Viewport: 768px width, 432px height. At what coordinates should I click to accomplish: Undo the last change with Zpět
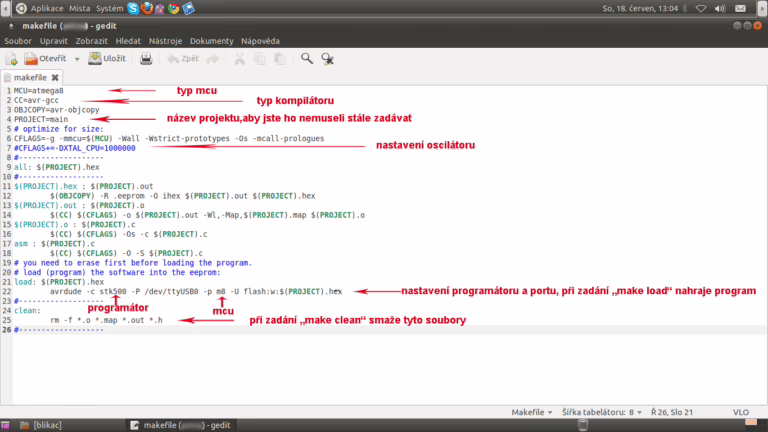[x=183, y=59]
